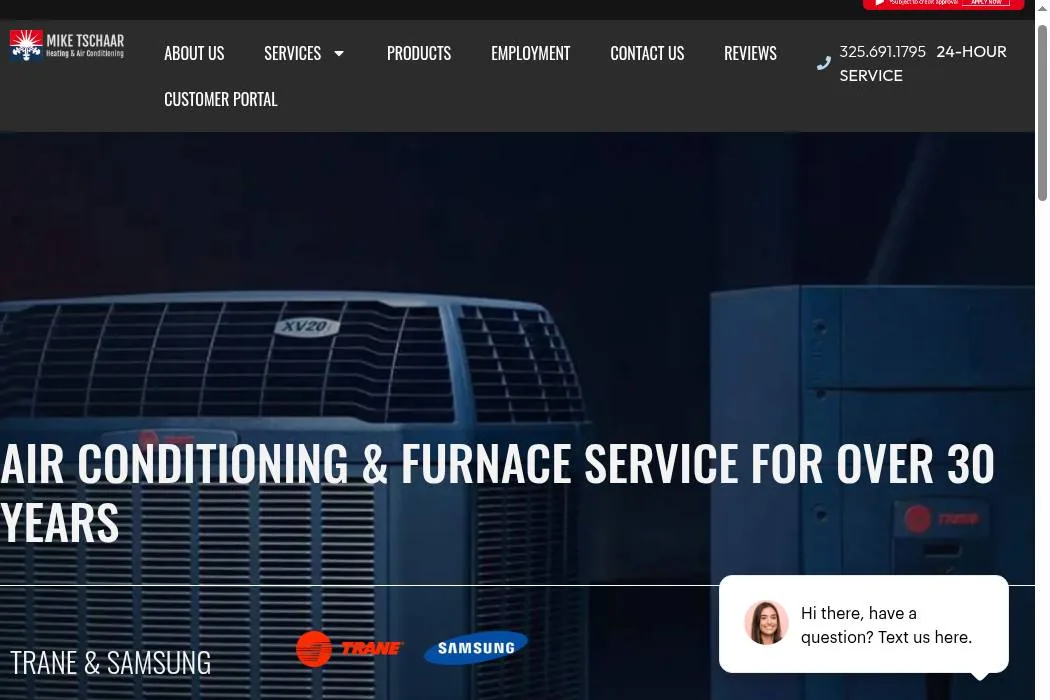1050x700 pixels.
Task: Open the 'Text us here' chat bubble
Action: click(864, 624)
